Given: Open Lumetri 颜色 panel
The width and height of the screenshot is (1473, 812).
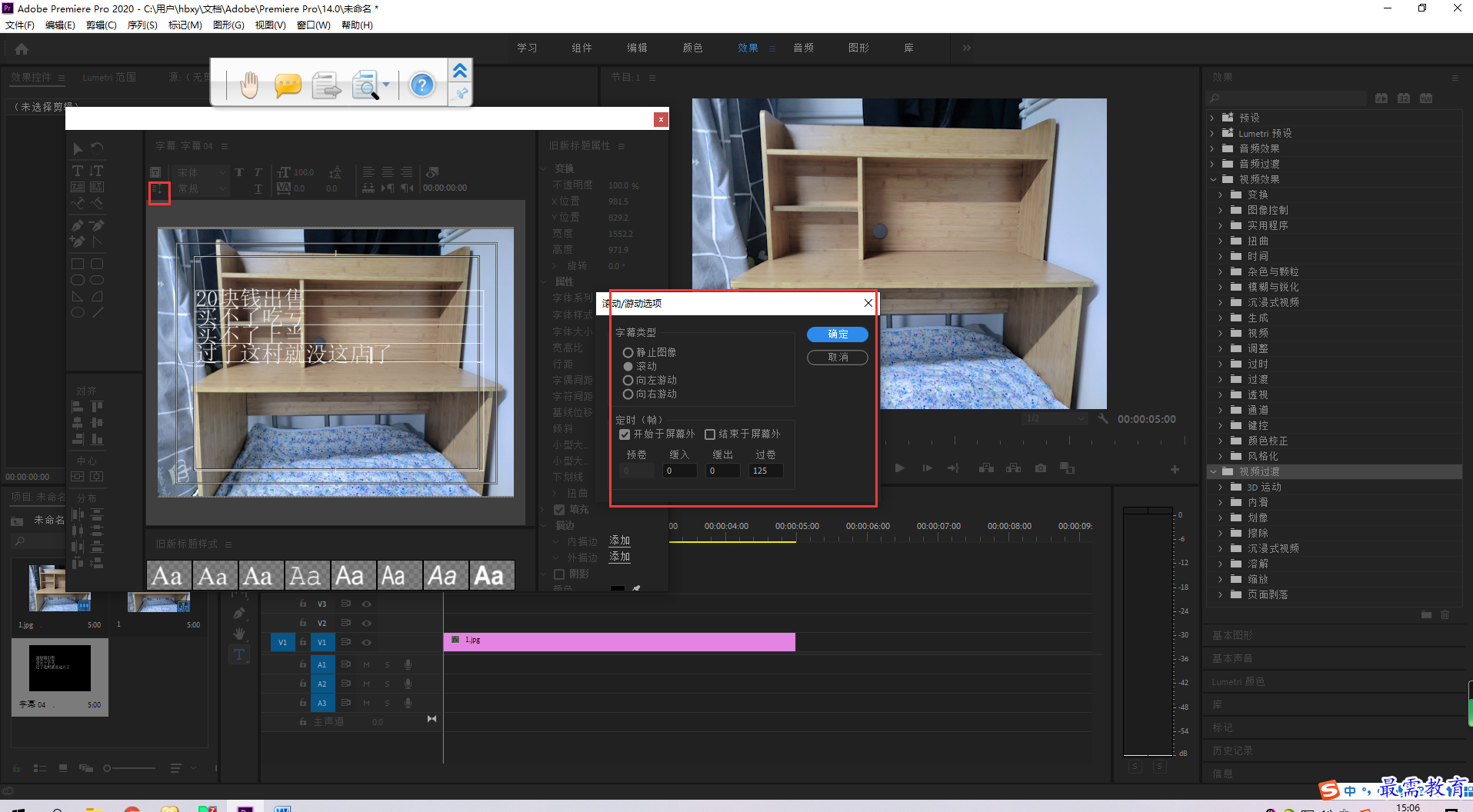Looking at the screenshot, I should click(1238, 682).
